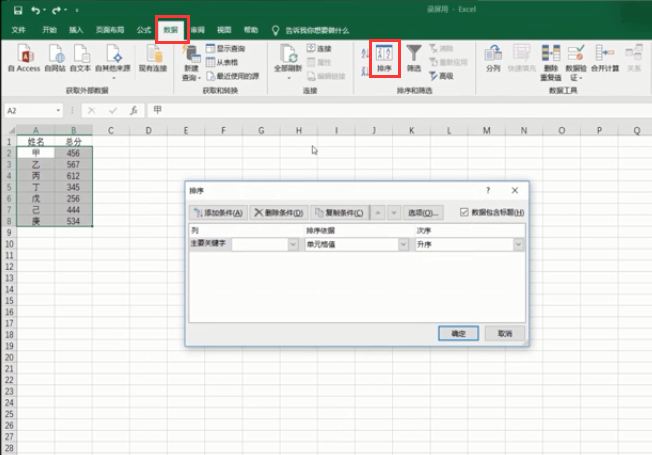Click the Name Box showing A2
Viewport: 652px width, 455px height.
click(x=32, y=110)
